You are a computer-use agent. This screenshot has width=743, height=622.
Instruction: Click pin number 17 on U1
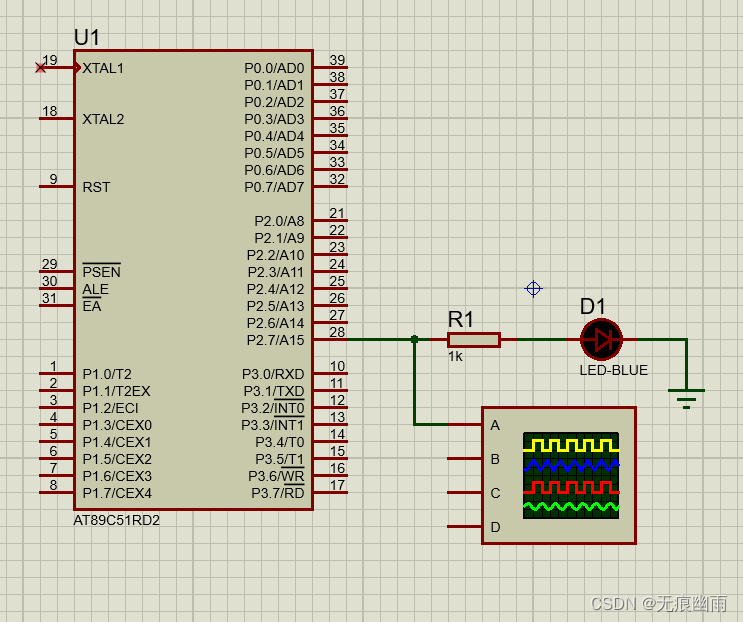tap(337, 485)
